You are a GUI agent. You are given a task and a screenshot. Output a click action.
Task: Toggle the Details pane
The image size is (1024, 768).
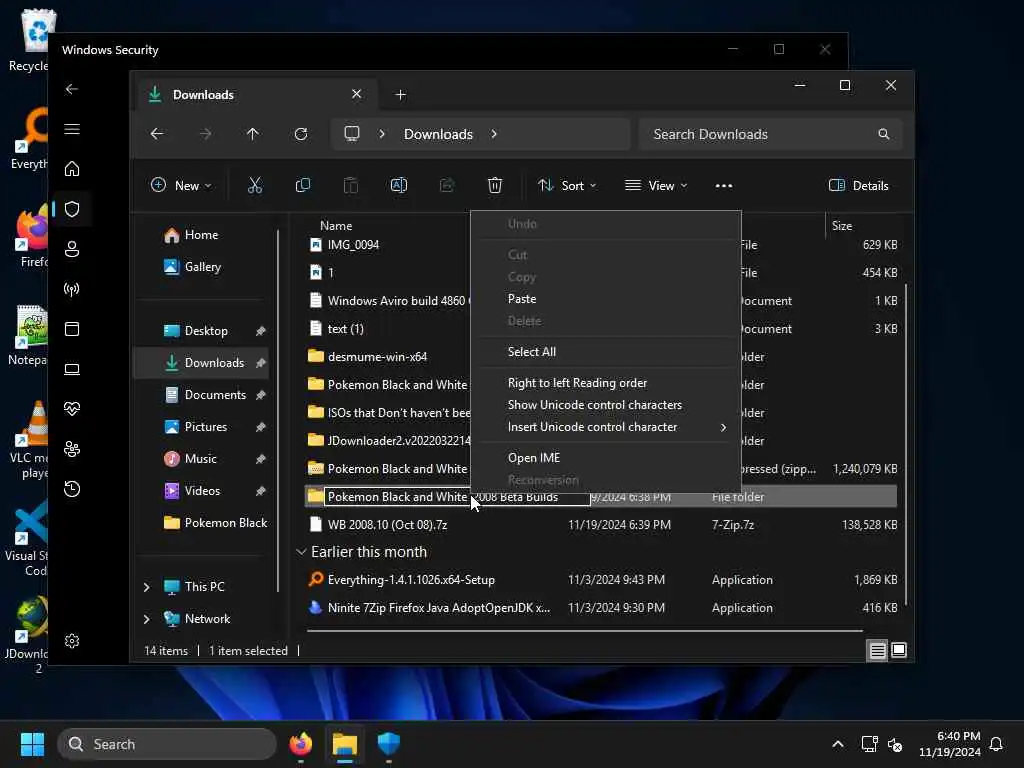coord(858,185)
